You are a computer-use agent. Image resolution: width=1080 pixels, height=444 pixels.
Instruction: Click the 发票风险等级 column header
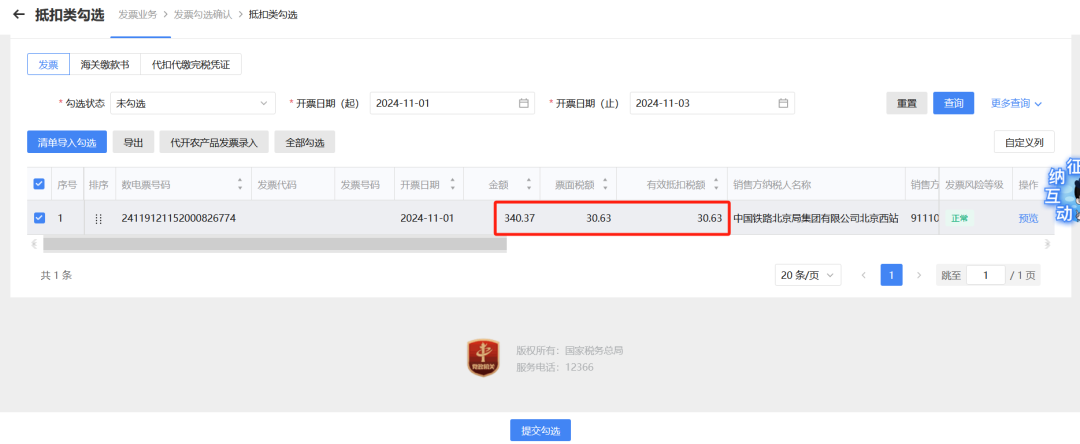tap(974, 184)
